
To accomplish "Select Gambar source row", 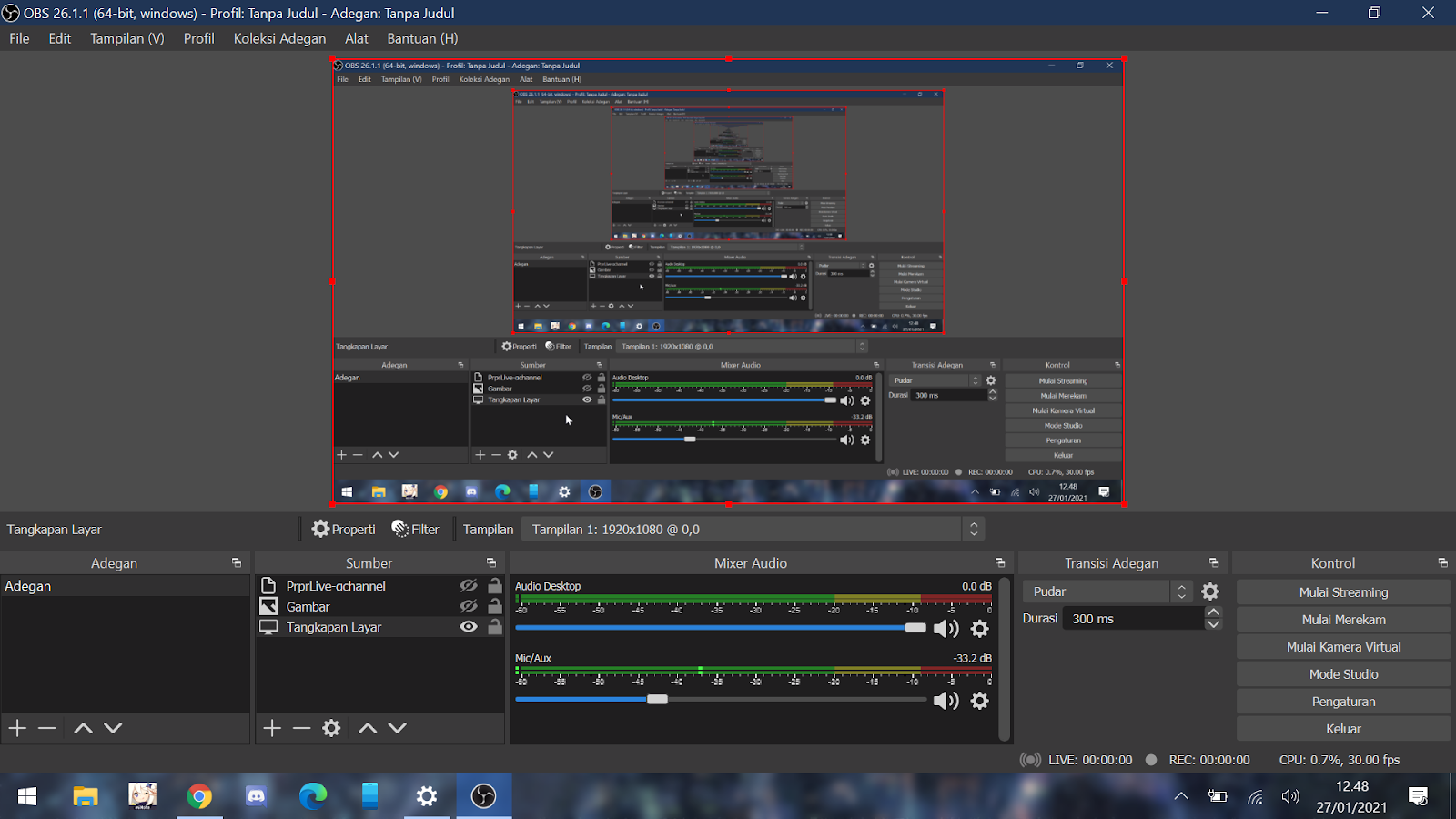I will click(x=381, y=606).
